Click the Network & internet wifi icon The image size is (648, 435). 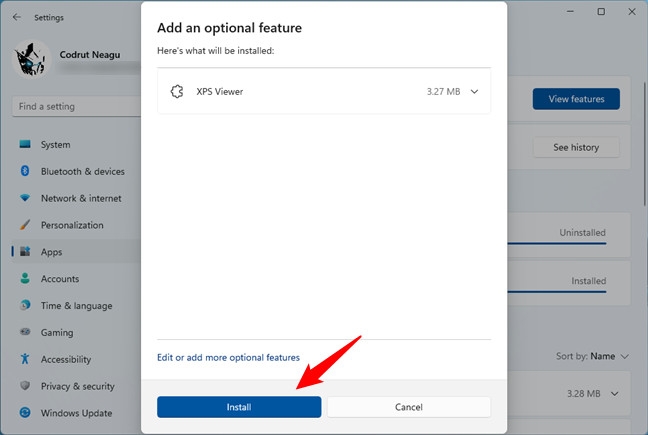25,199
